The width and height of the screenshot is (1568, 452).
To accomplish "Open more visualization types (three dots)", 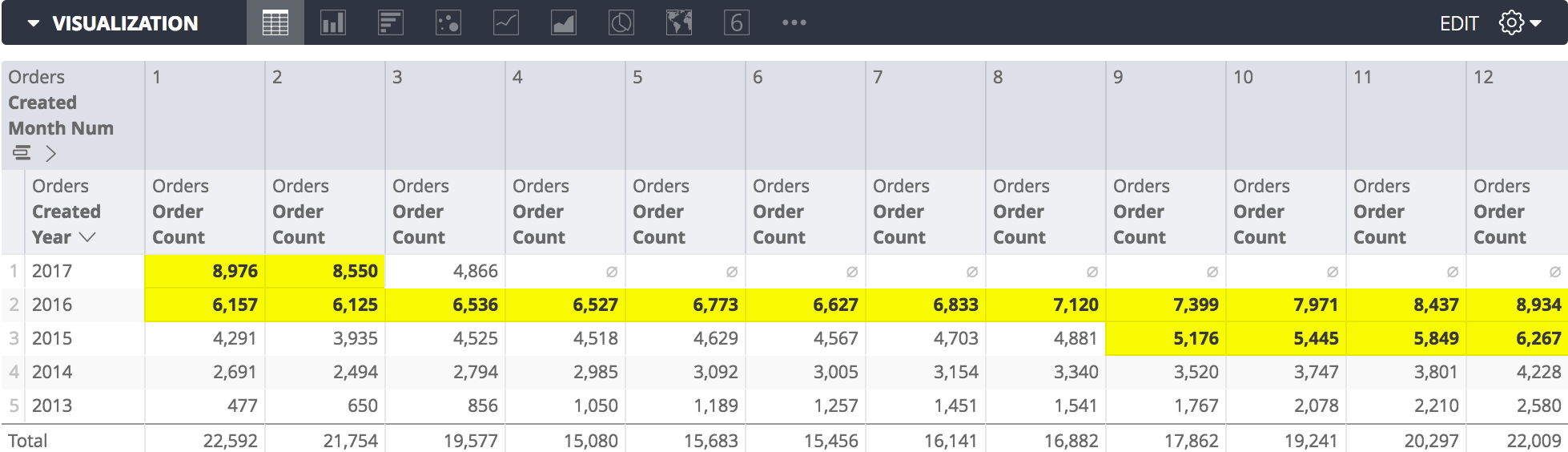I will [x=794, y=22].
